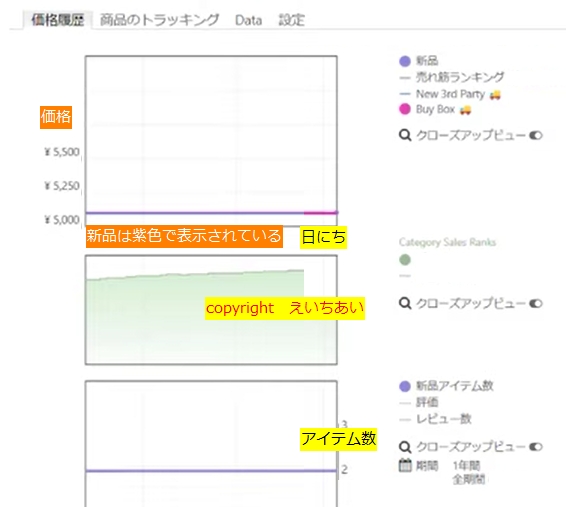
Task: Switch to the 商品のトラッキング tab
Action: pos(159,20)
